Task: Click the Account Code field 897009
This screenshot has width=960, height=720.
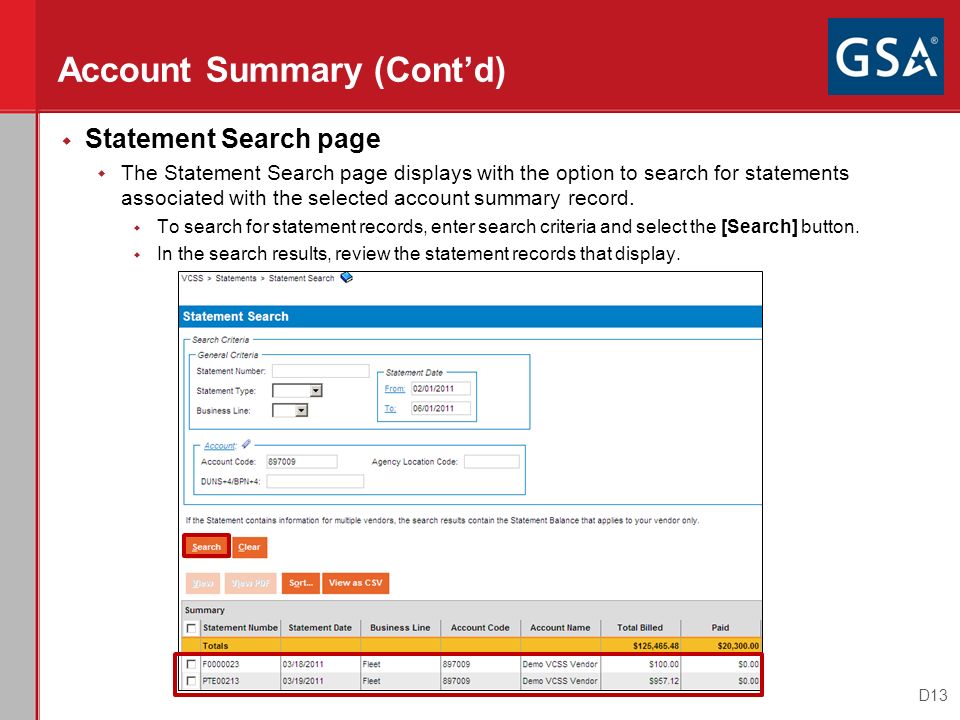Action: point(302,462)
